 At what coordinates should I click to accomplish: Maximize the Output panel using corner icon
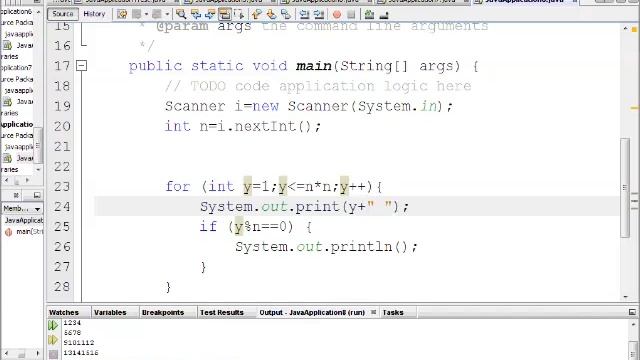pyautogui.click(x=632, y=312)
